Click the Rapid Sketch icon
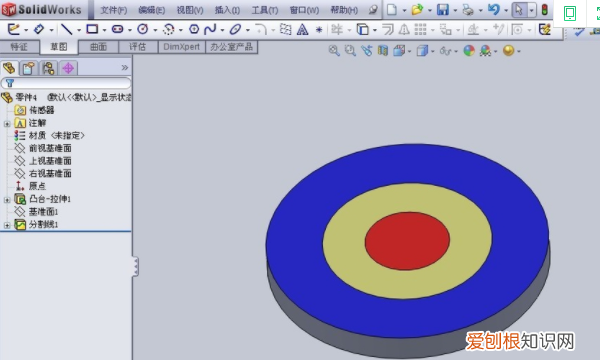This screenshot has height=360, width=600. [544, 29]
